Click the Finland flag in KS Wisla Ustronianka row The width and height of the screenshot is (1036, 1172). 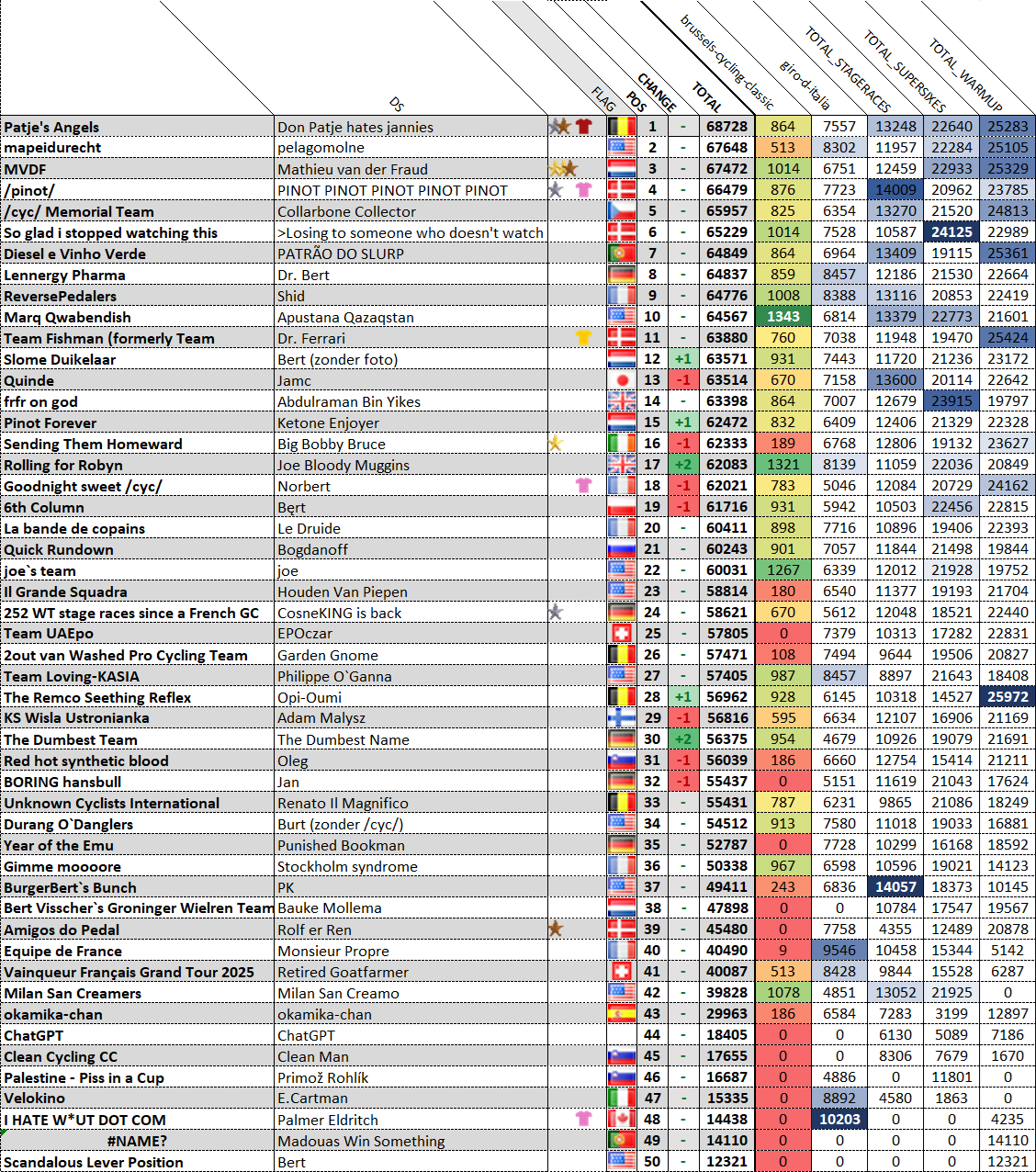click(x=622, y=718)
